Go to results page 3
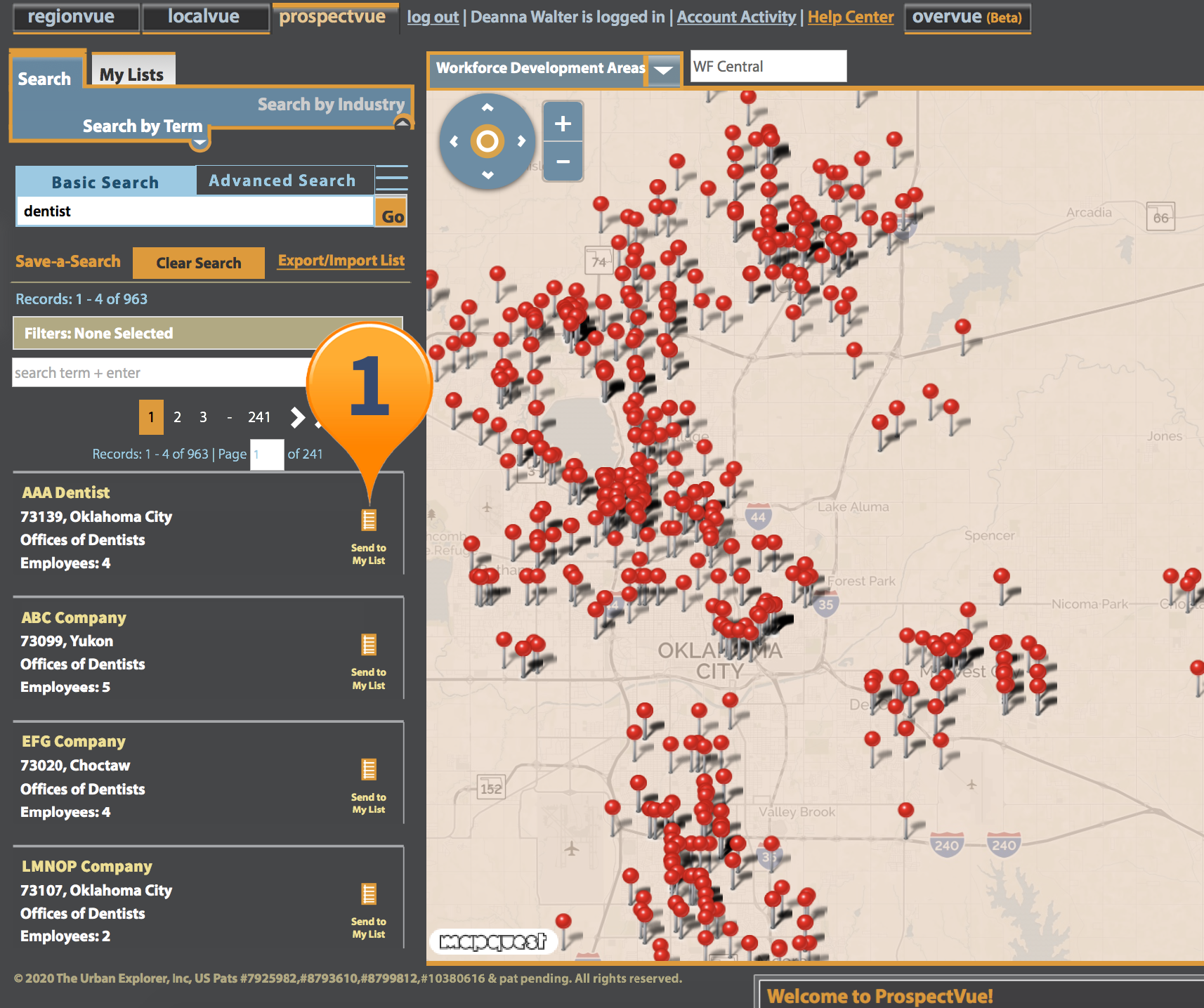The width and height of the screenshot is (1204, 1008). coord(203,417)
